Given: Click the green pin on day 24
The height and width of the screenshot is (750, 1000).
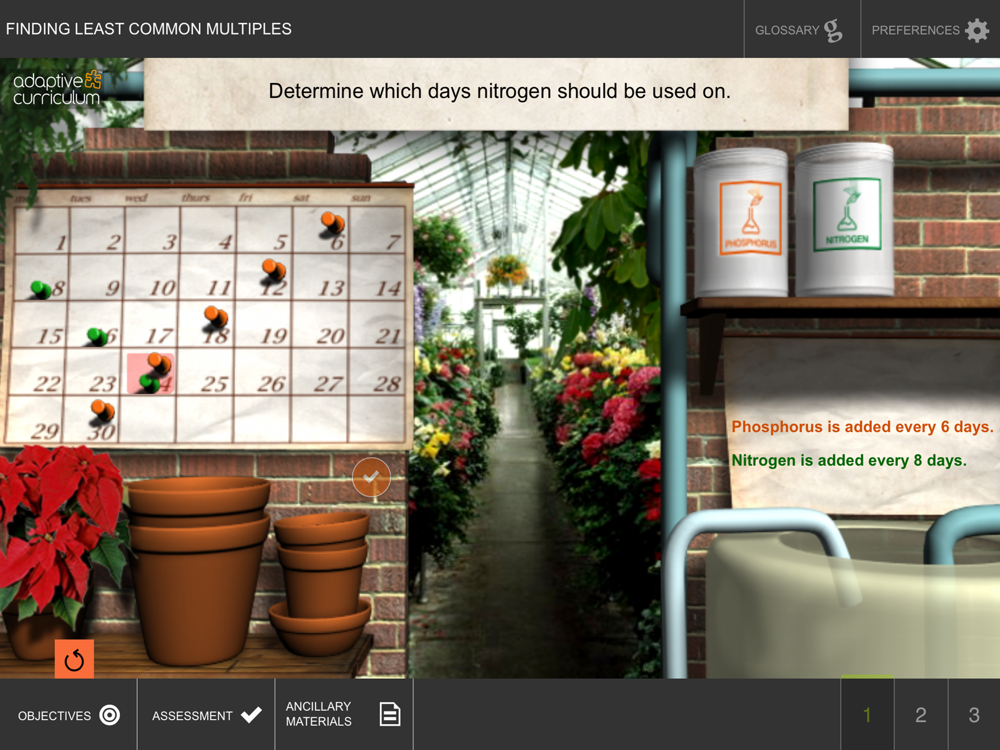Looking at the screenshot, I should [x=150, y=383].
